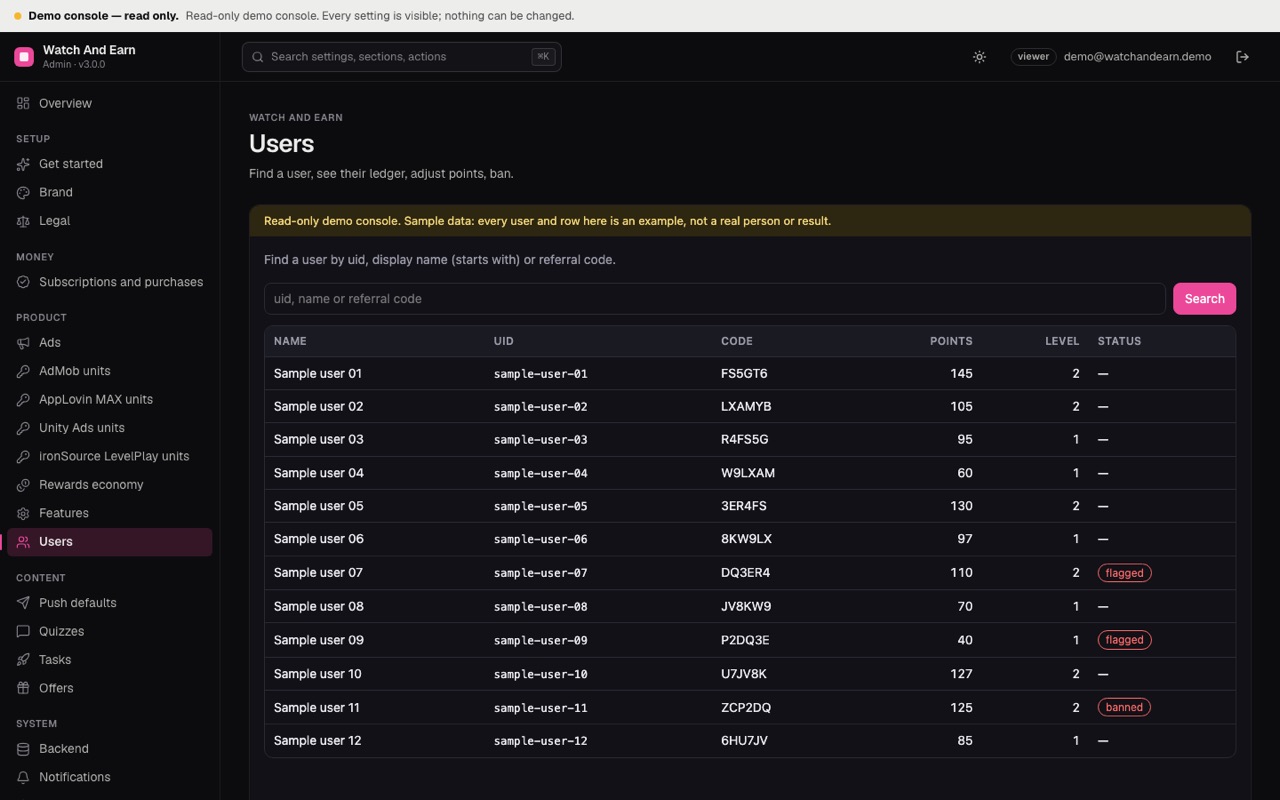1280x800 pixels.
Task: Click the Ads megaphone icon
Action: point(23,343)
